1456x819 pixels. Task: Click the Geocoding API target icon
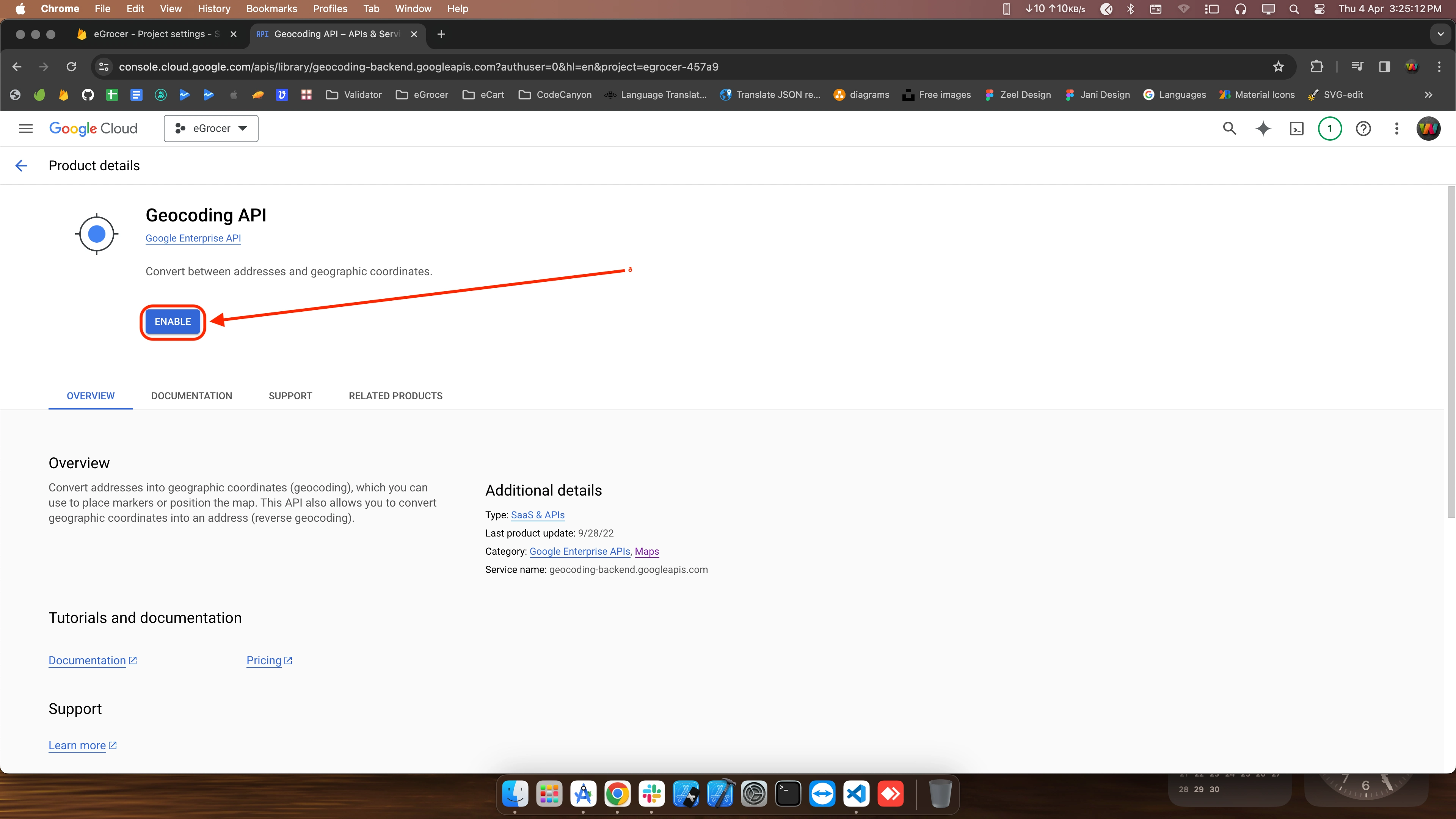click(97, 234)
